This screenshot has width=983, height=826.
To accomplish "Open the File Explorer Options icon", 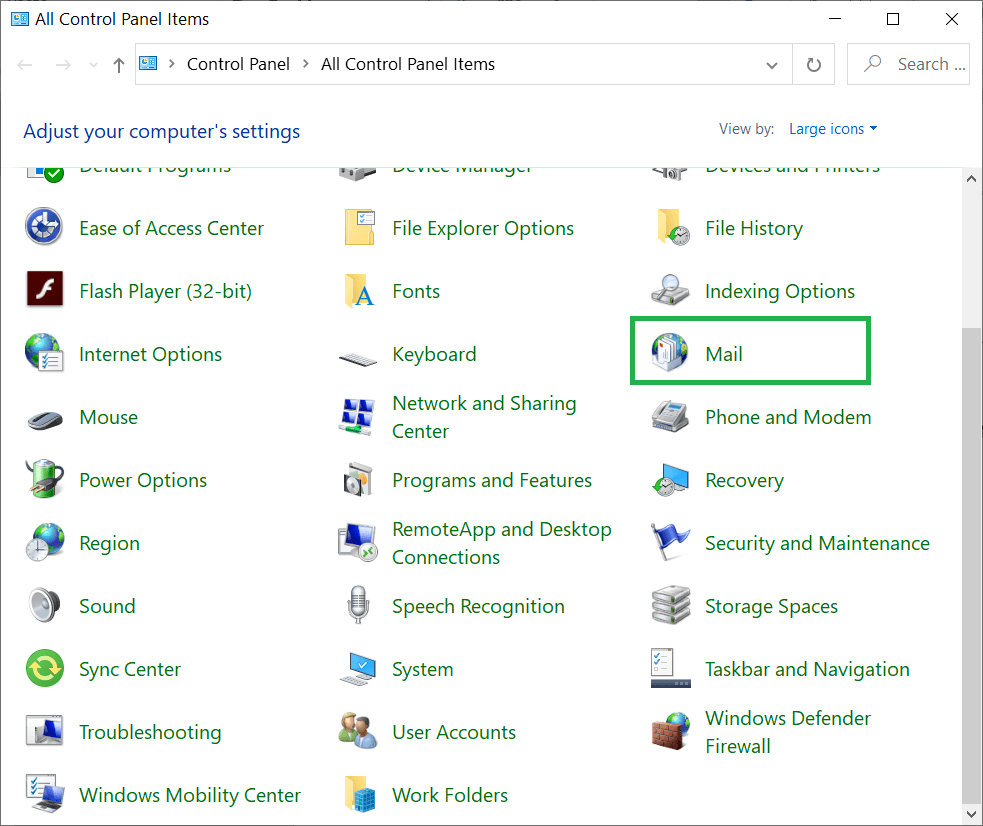I will coord(359,227).
